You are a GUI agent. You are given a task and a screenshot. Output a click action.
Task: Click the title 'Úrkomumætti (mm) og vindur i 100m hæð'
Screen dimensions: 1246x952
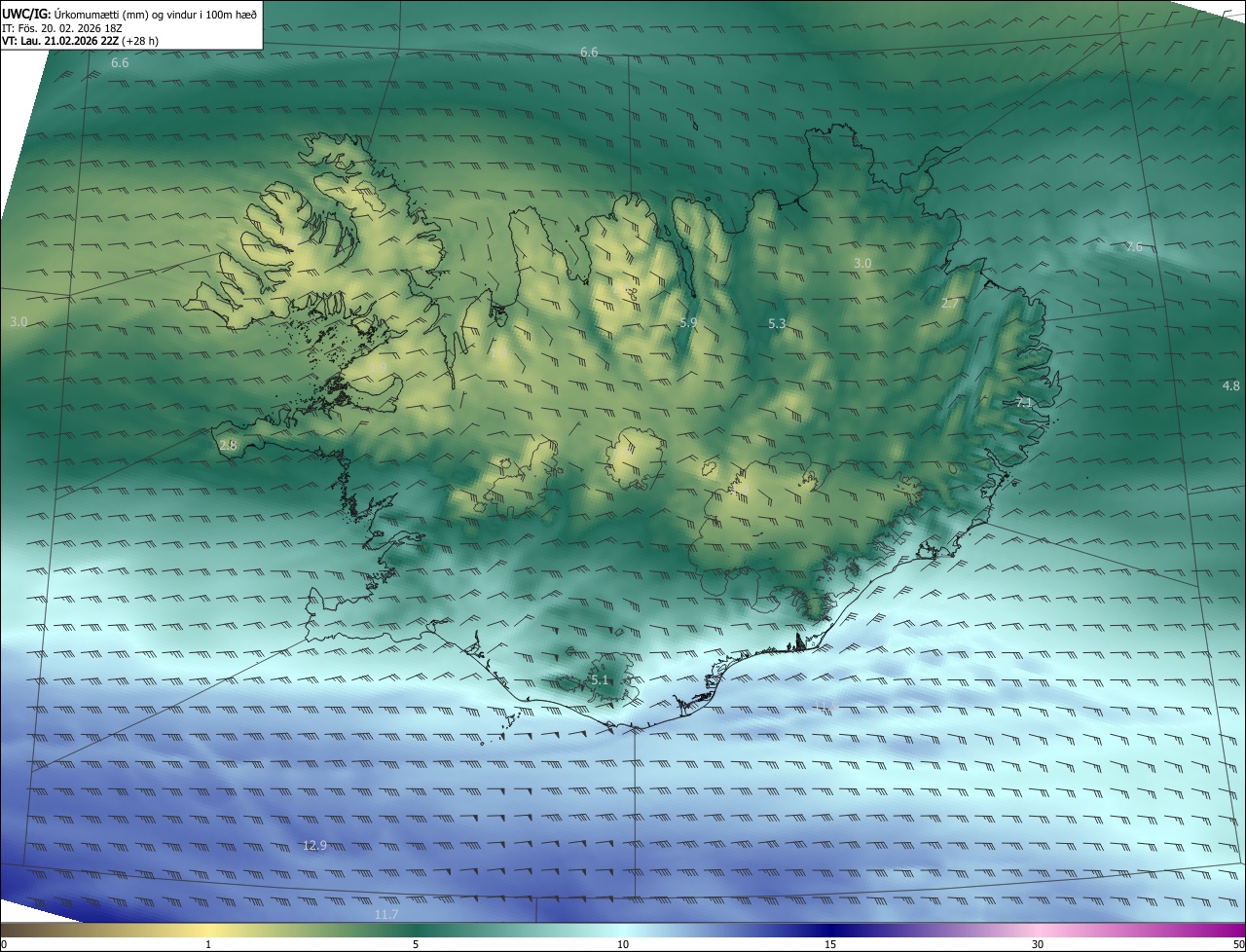[155, 13]
